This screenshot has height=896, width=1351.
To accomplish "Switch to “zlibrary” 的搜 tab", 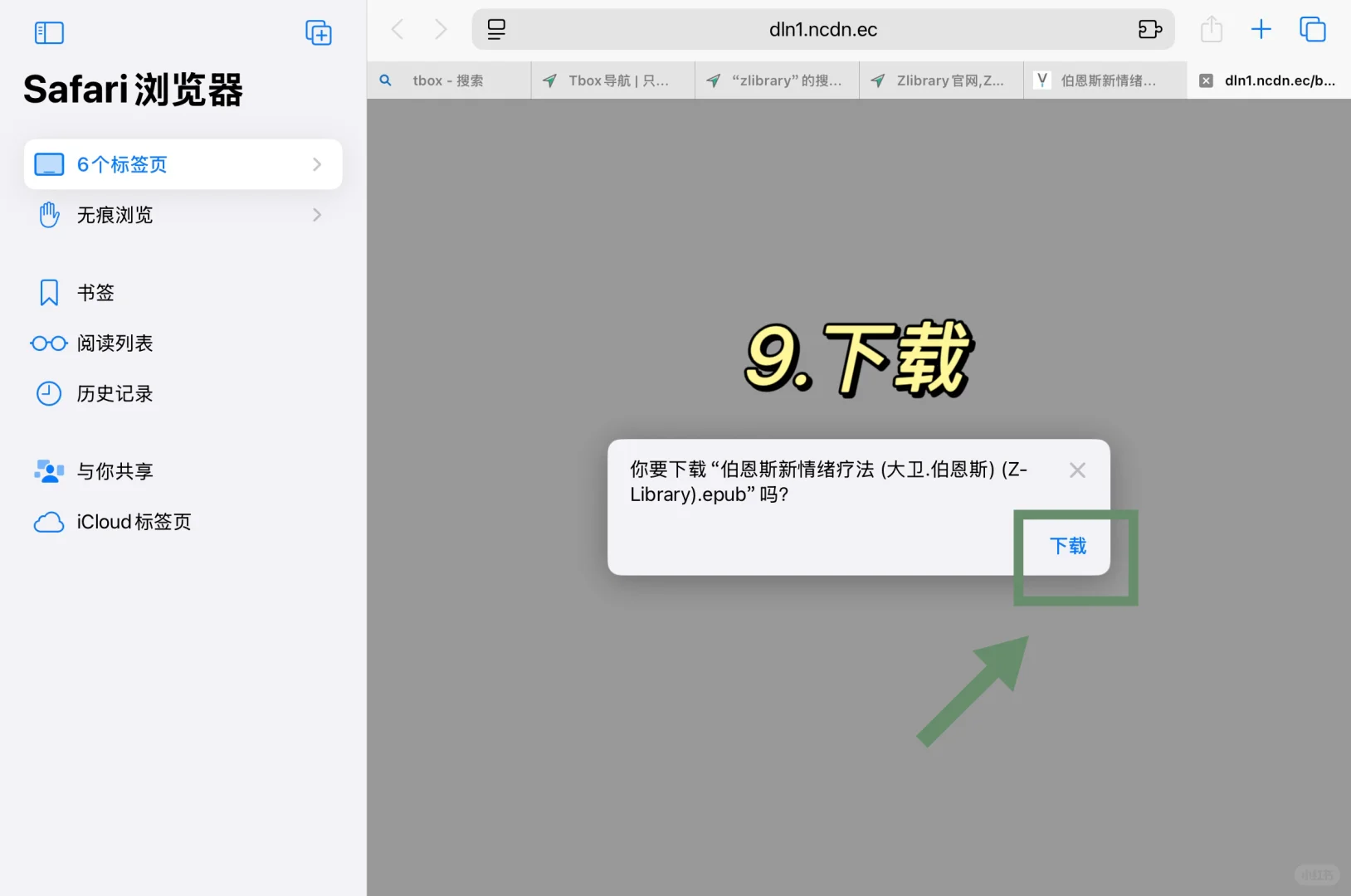I will click(778, 80).
